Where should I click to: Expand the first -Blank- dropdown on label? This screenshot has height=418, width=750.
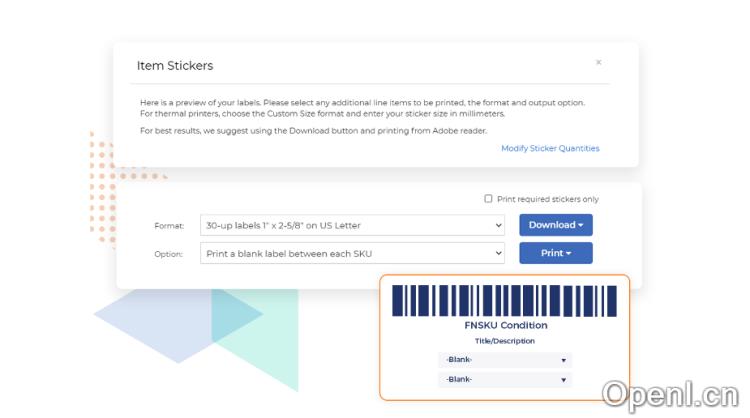coord(505,360)
